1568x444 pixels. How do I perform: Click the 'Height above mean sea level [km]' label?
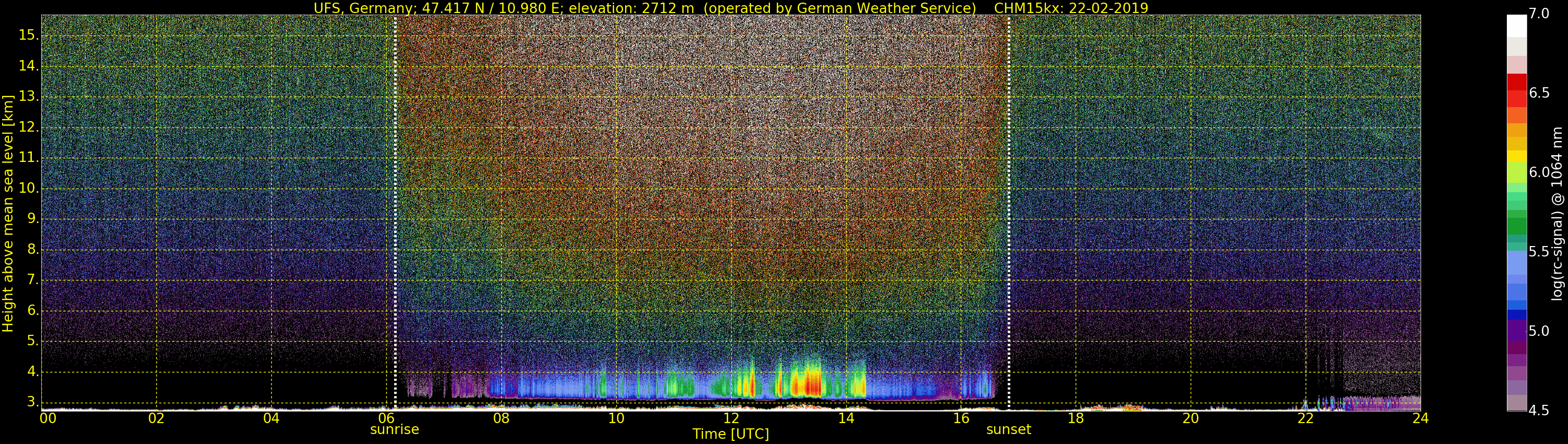coord(8,213)
